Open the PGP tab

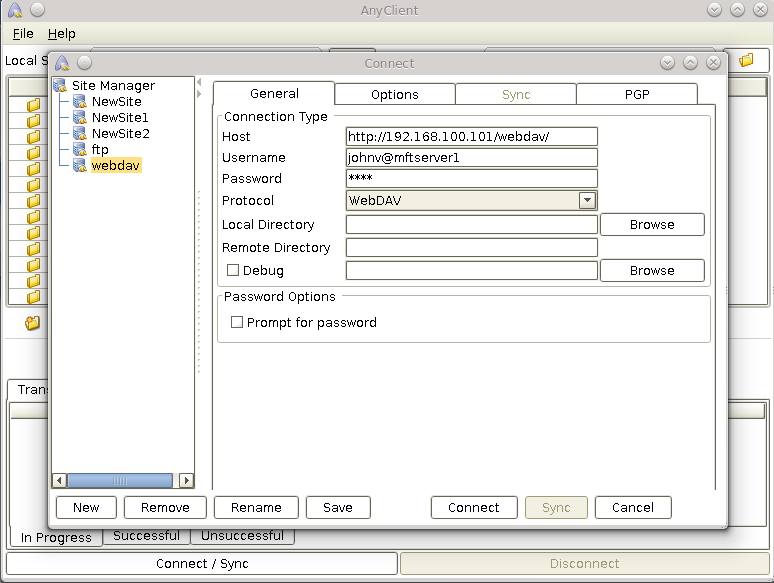637,94
